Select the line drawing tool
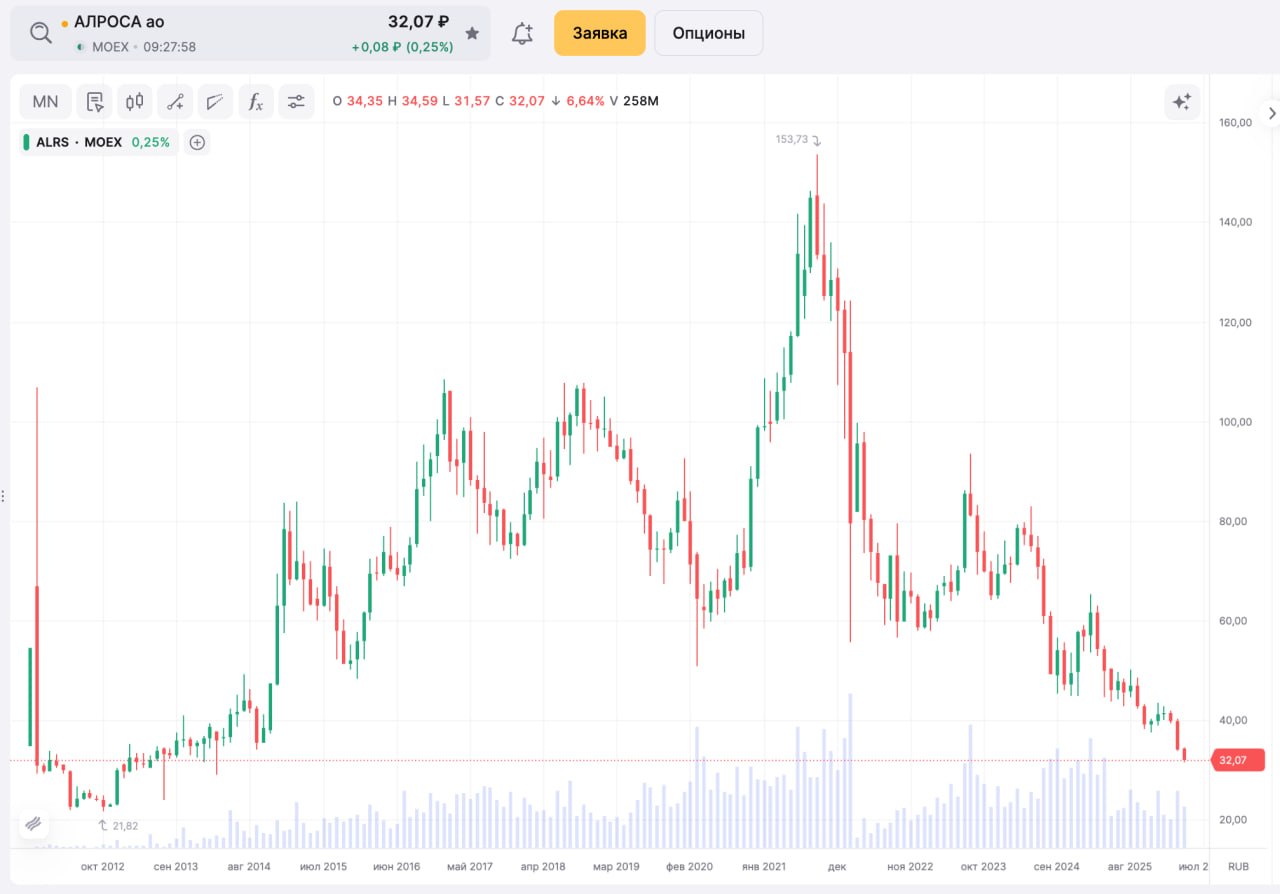This screenshot has width=1280, height=894. (175, 101)
